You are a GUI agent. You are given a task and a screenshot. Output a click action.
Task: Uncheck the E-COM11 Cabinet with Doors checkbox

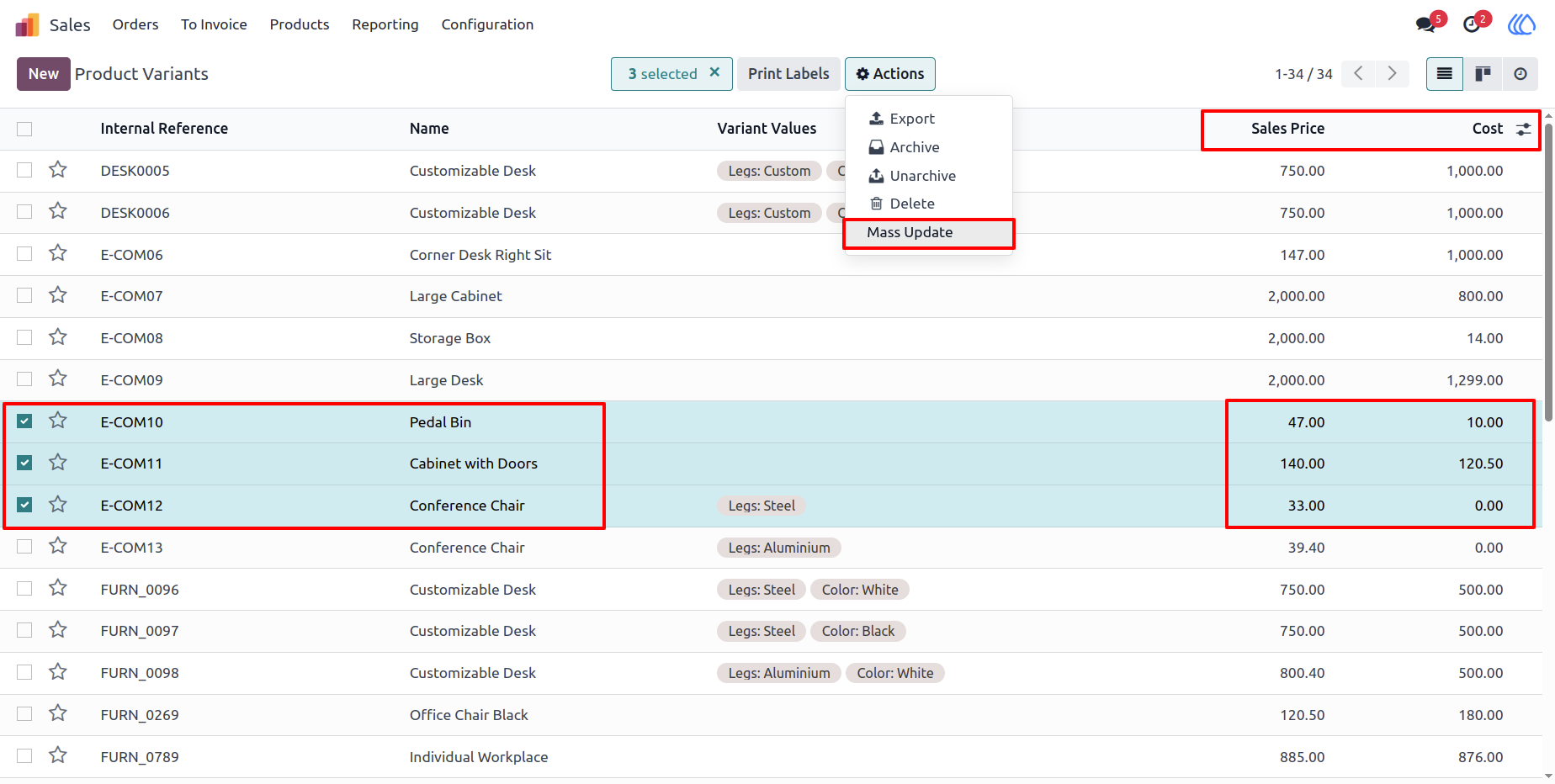pyautogui.click(x=24, y=463)
